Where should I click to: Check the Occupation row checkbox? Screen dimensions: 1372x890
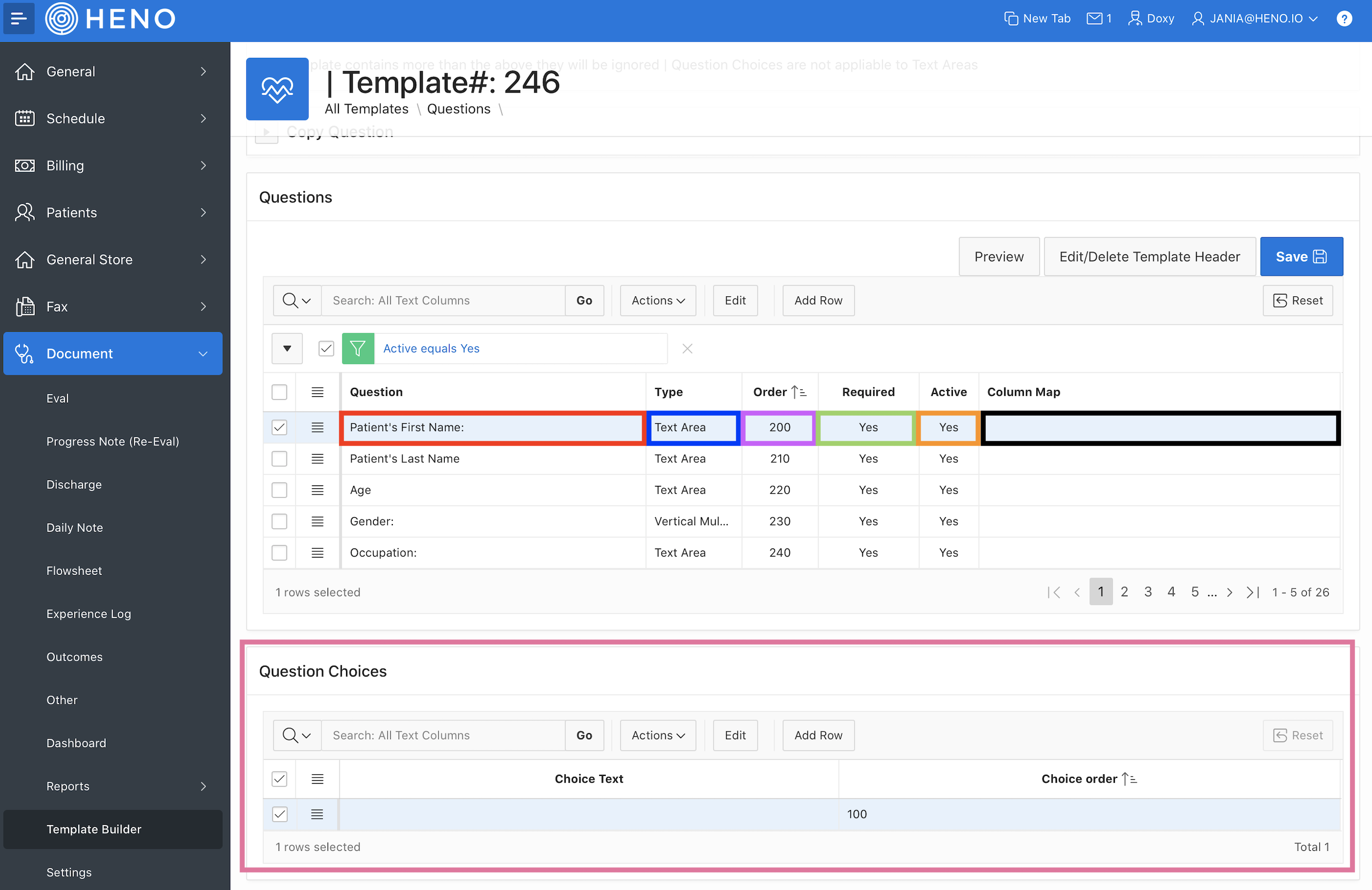point(280,553)
